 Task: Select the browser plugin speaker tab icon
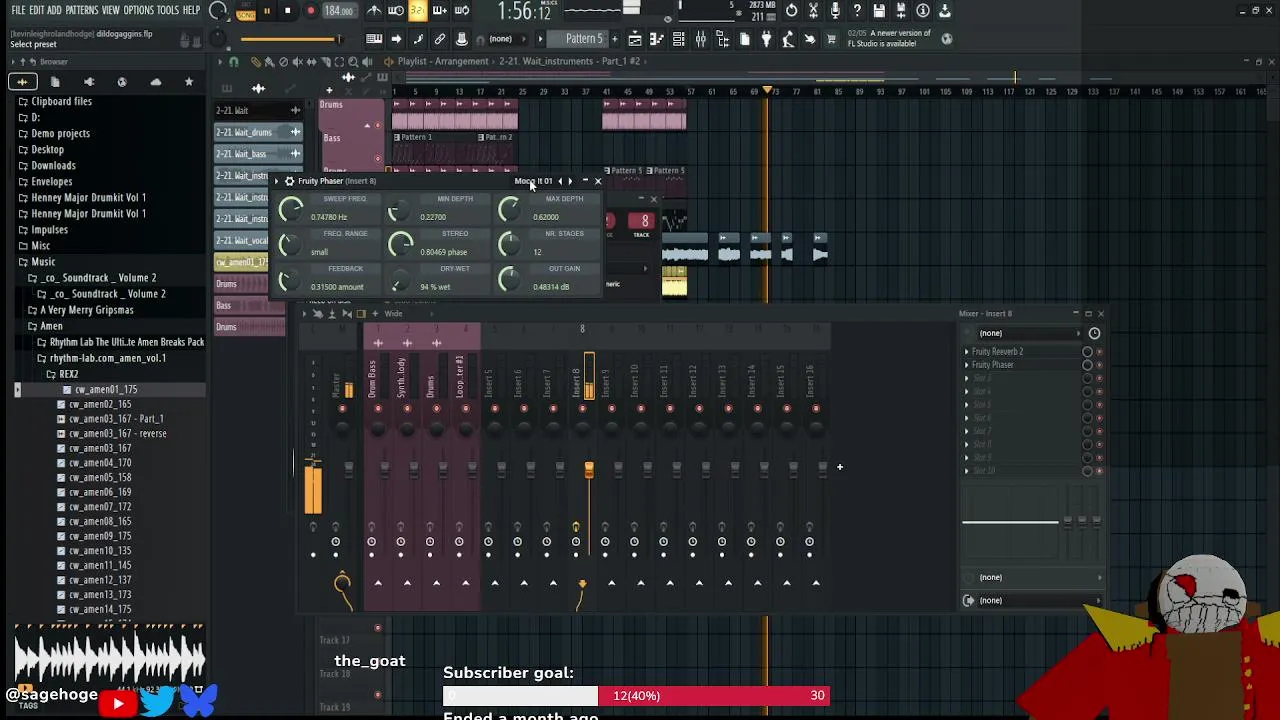click(89, 82)
